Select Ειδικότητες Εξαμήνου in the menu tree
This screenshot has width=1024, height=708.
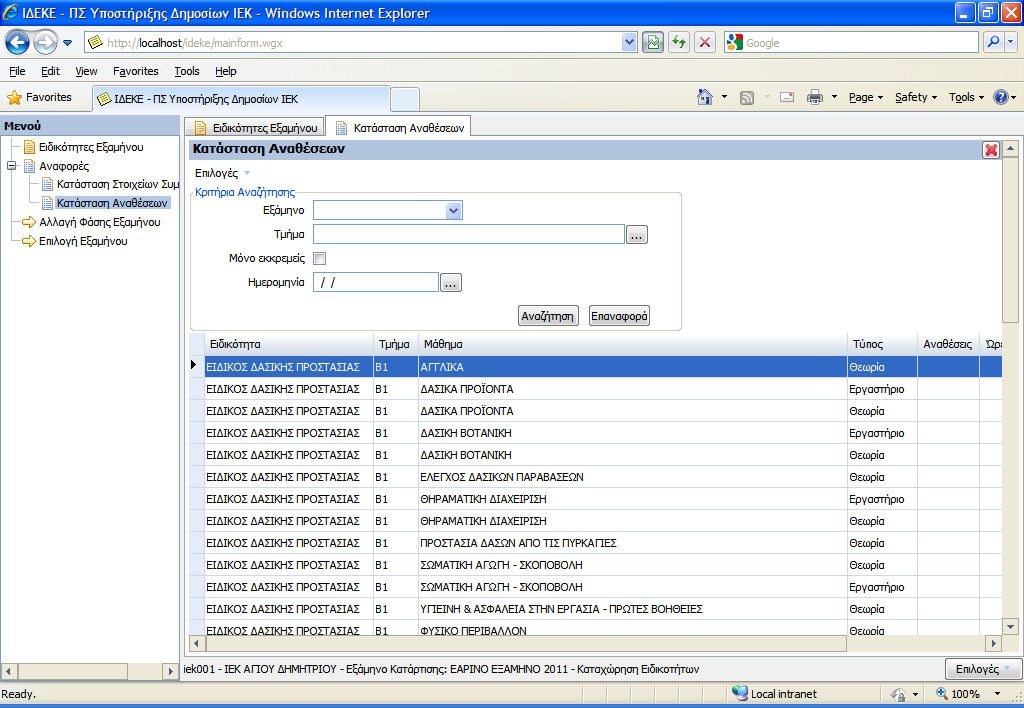pos(91,147)
